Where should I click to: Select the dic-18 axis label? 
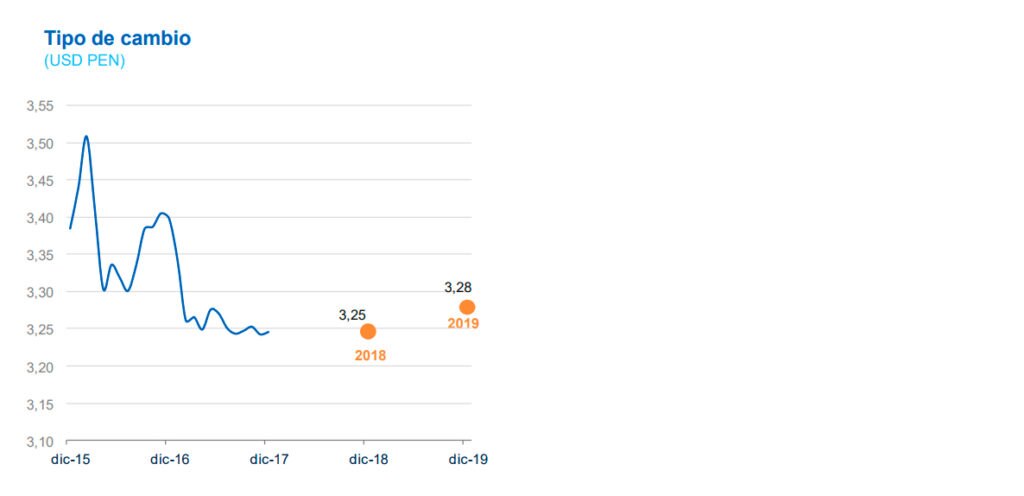[x=368, y=459]
